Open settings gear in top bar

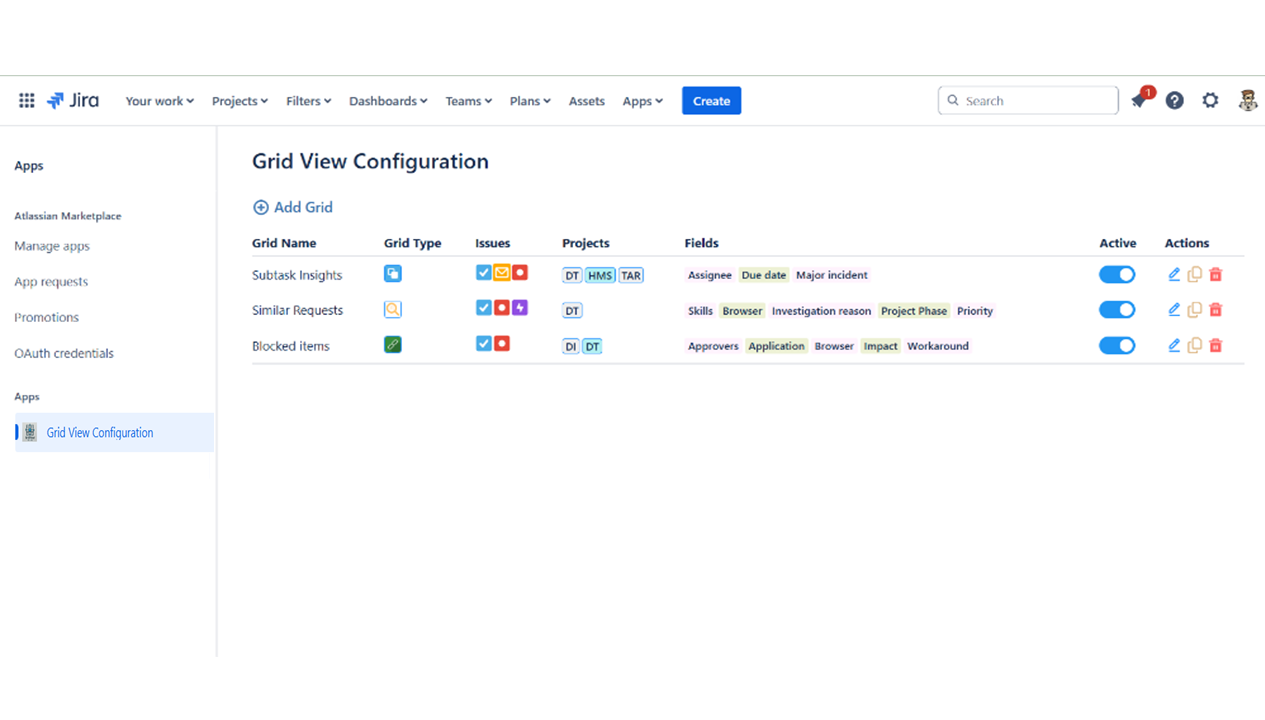click(x=1210, y=101)
